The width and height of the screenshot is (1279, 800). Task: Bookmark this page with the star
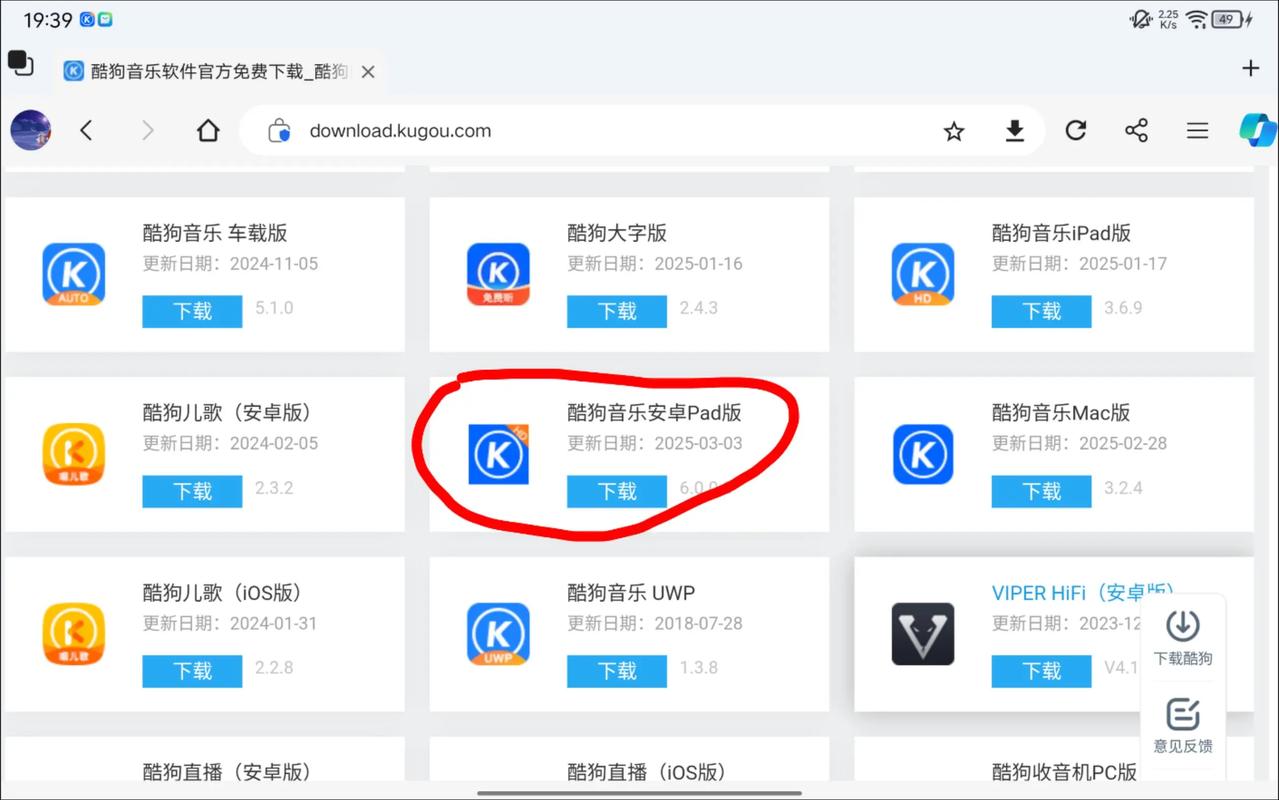953,130
